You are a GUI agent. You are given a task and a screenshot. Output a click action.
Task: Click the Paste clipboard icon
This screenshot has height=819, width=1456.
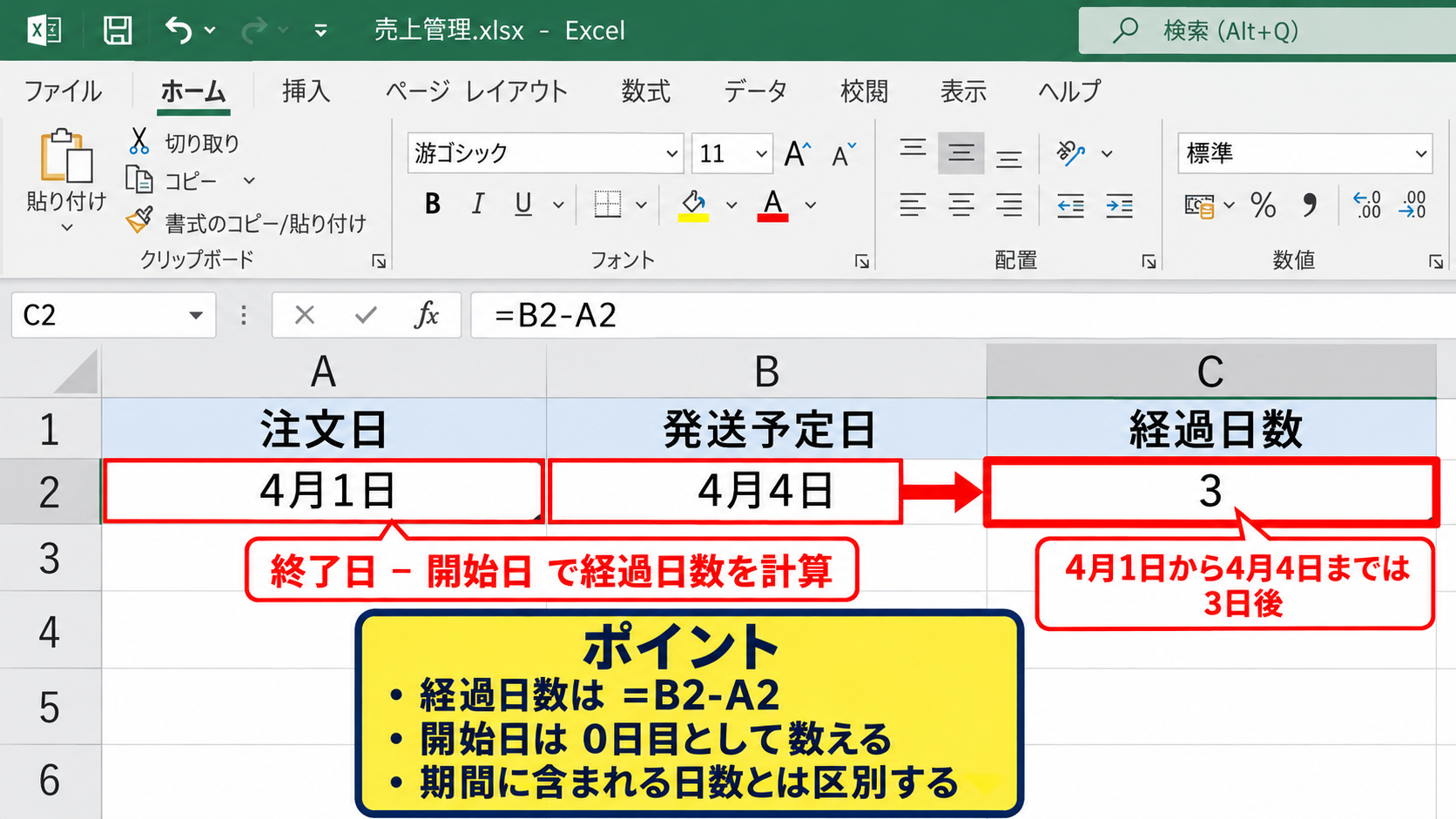pos(66,157)
